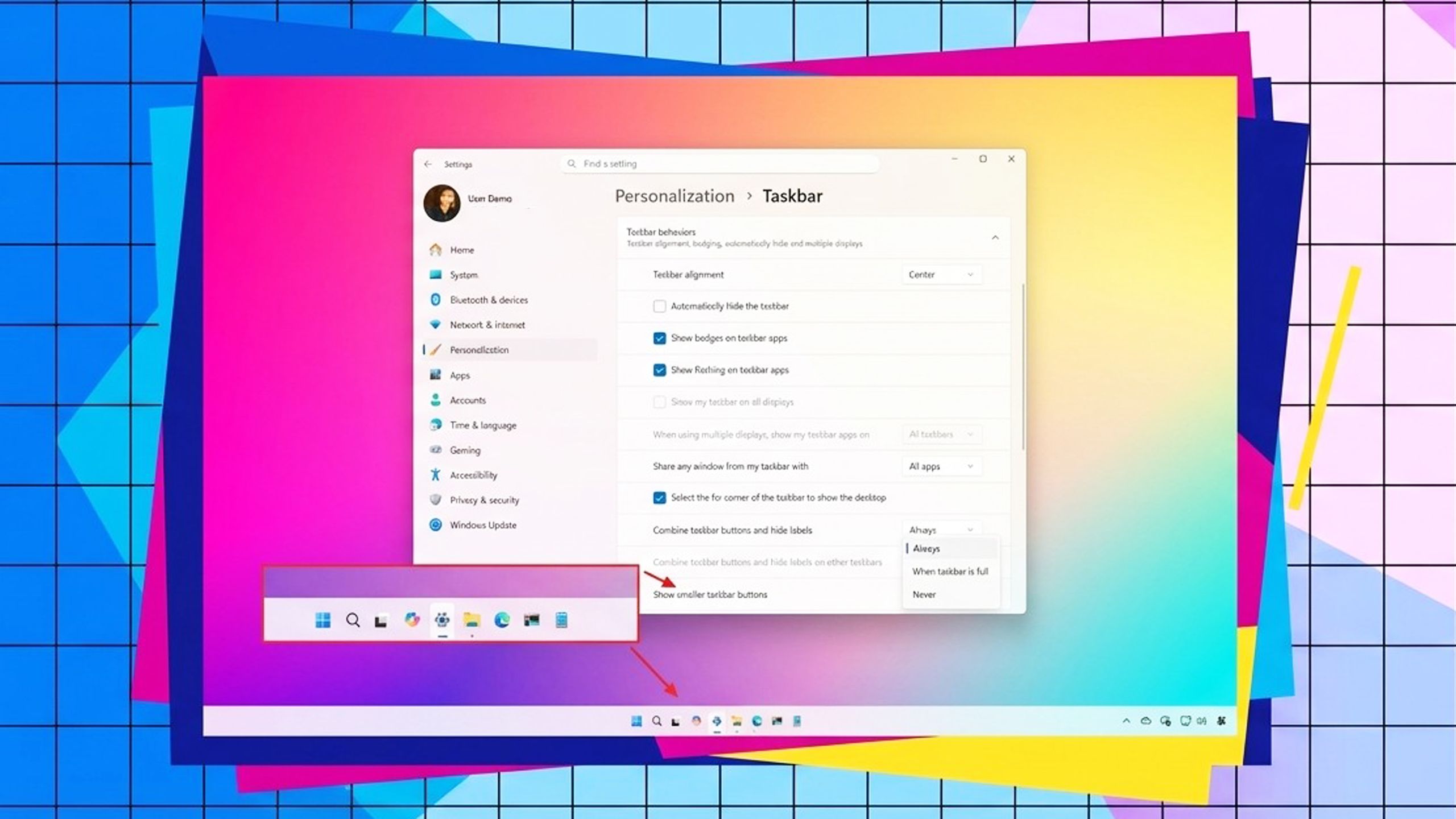The height and width of the screenshot is (819, 1456).
Task: Open the Taskbar alignment dropdown
Action: pos(941,274)
